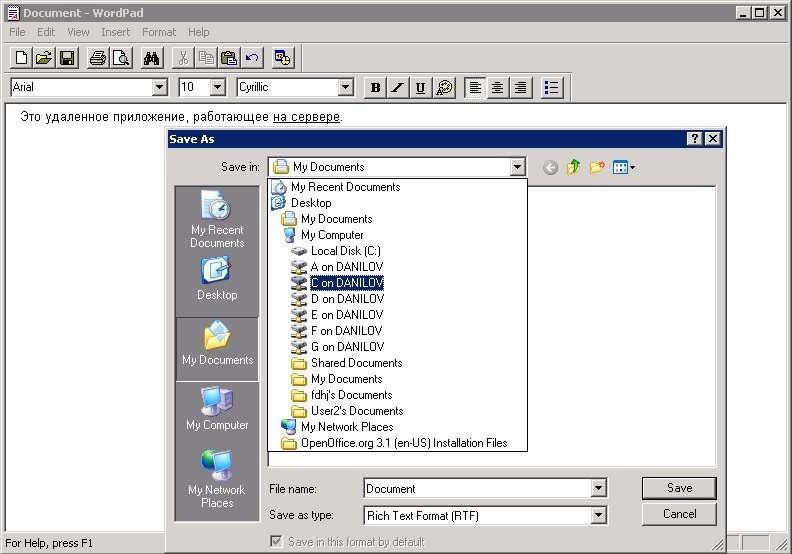Click the New document toolbar icon
The height and width of the screenshot is (554, 792).
point(21,58)
